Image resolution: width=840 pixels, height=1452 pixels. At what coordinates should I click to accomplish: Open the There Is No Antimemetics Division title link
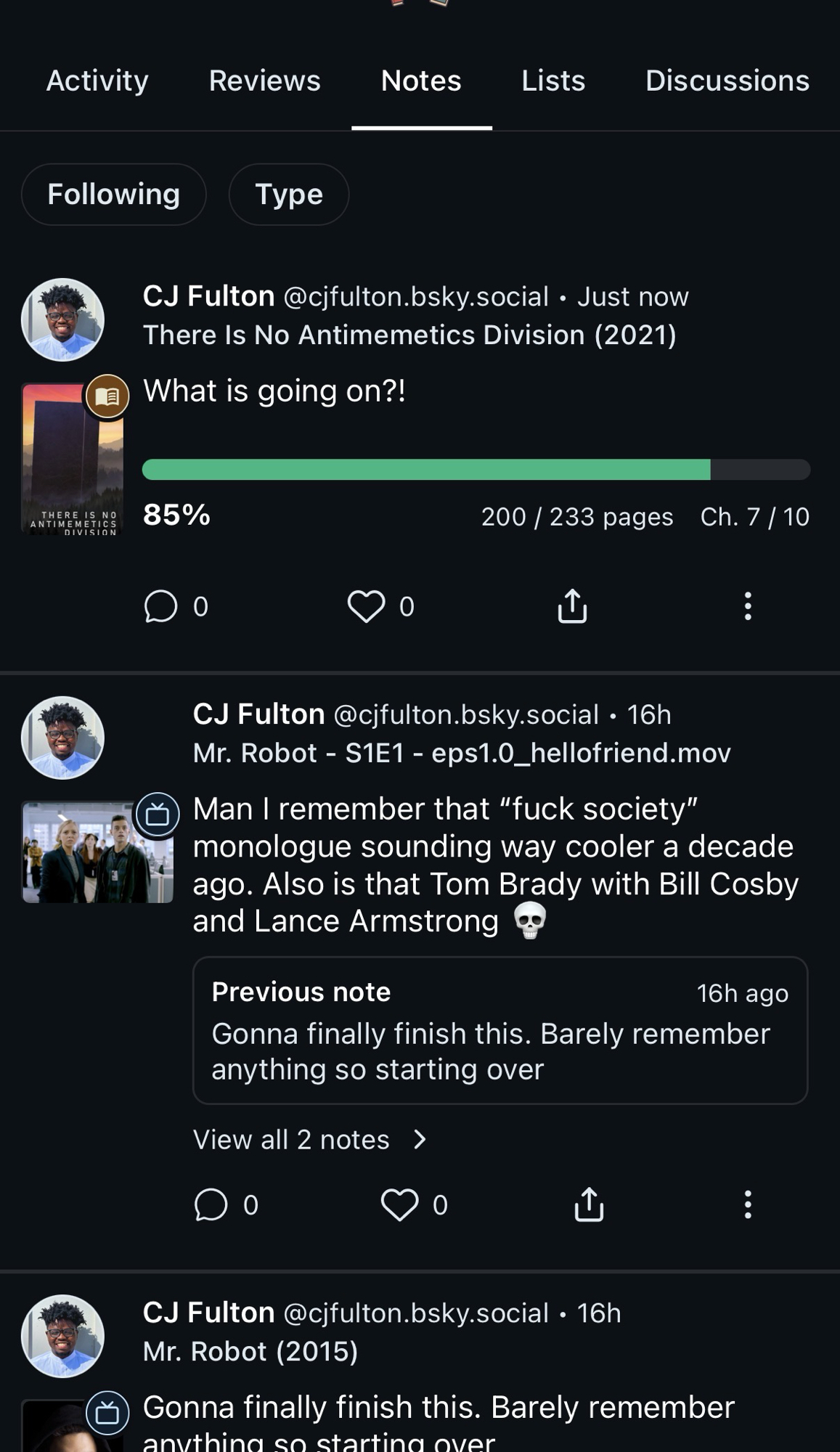tap(409, 335)
